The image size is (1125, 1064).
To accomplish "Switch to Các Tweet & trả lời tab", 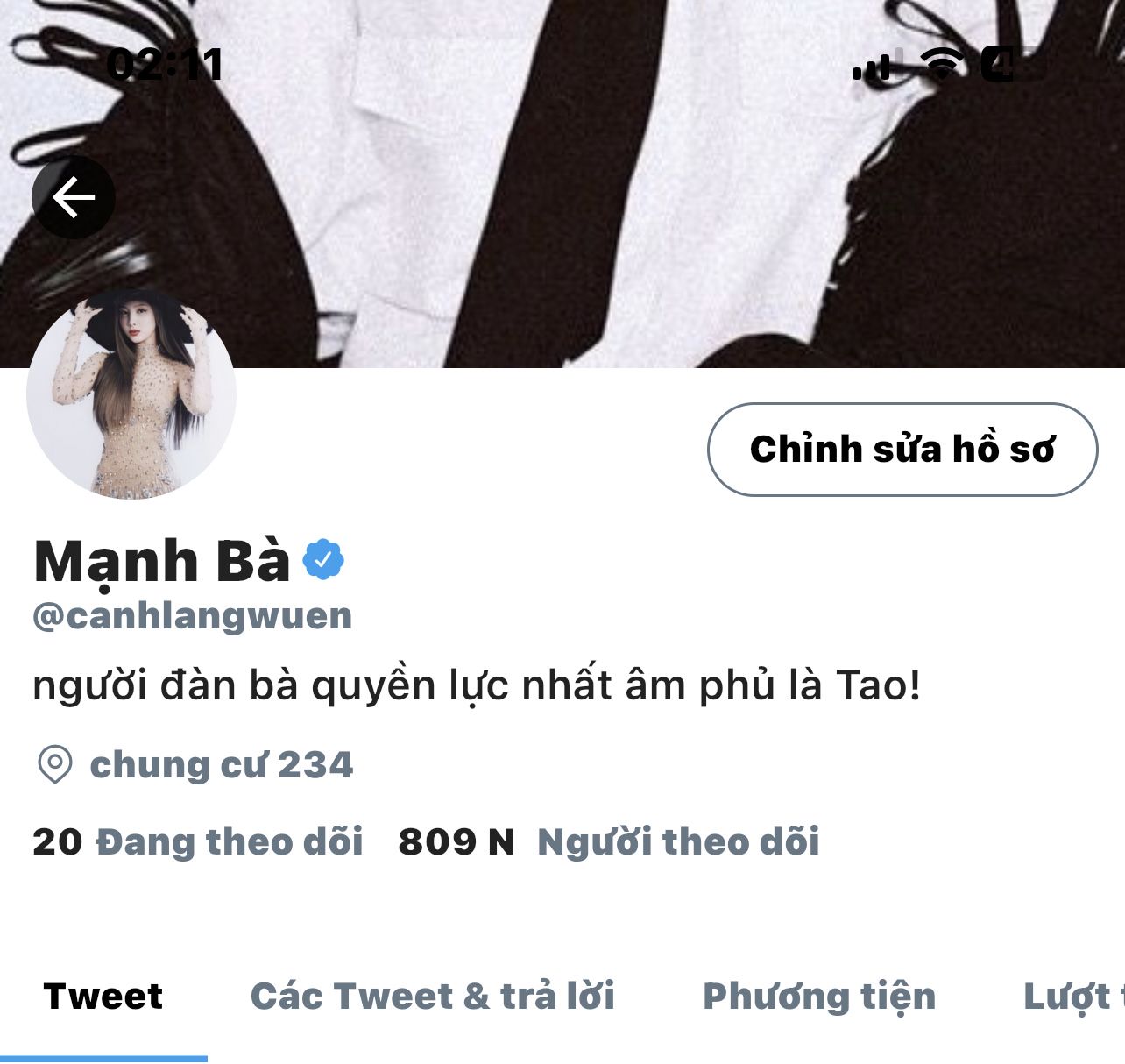I will (433, 997).
